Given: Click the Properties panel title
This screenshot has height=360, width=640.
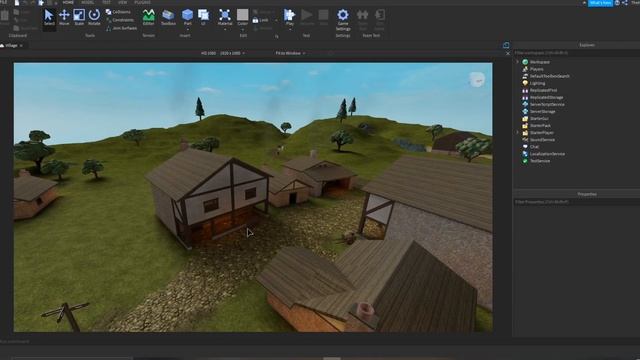Looking at the screenshot, I should (x=587, y=194).
